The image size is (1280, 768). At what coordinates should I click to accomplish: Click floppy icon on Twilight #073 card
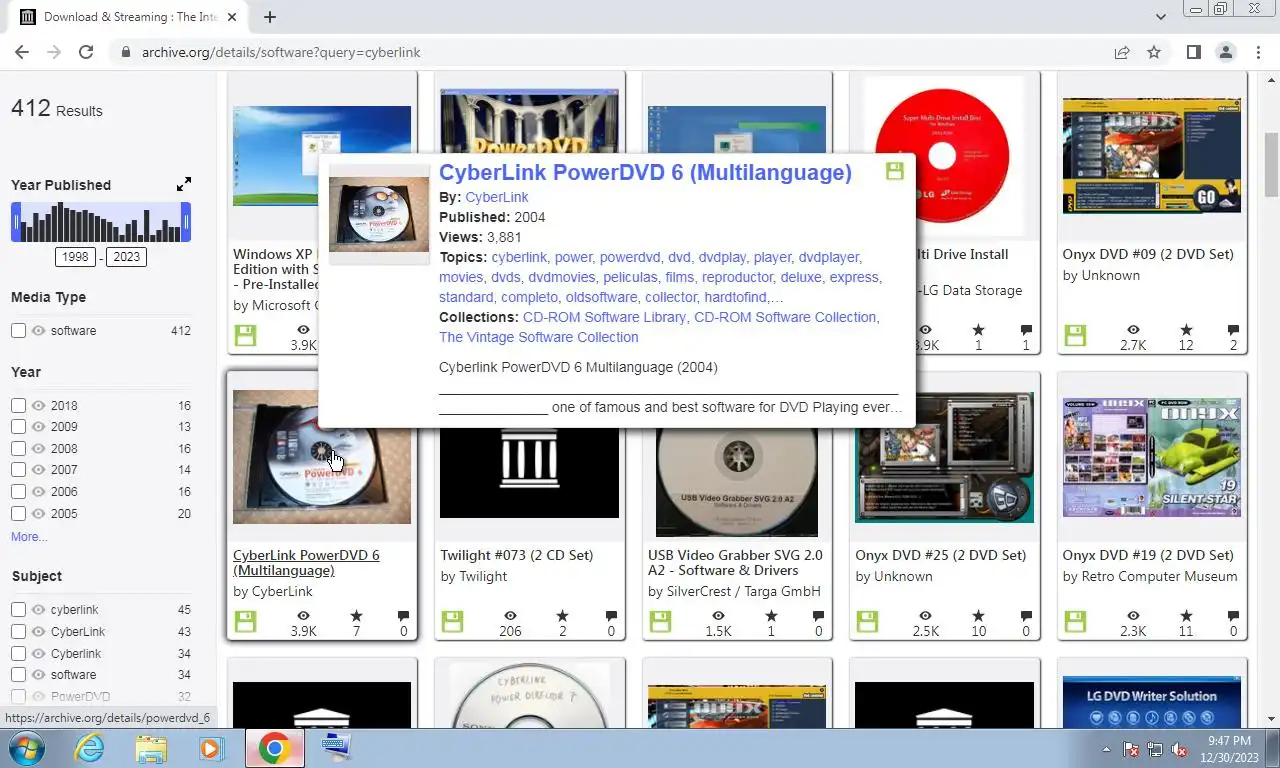click(452, 622)
